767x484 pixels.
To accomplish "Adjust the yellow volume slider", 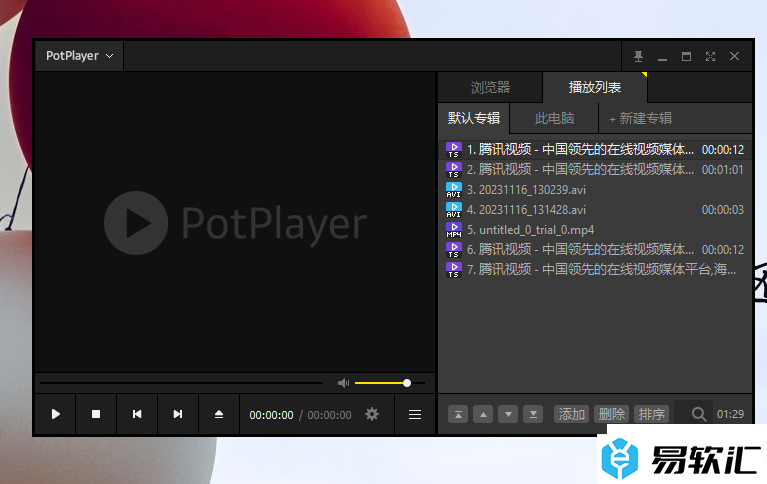I will 389,383.
